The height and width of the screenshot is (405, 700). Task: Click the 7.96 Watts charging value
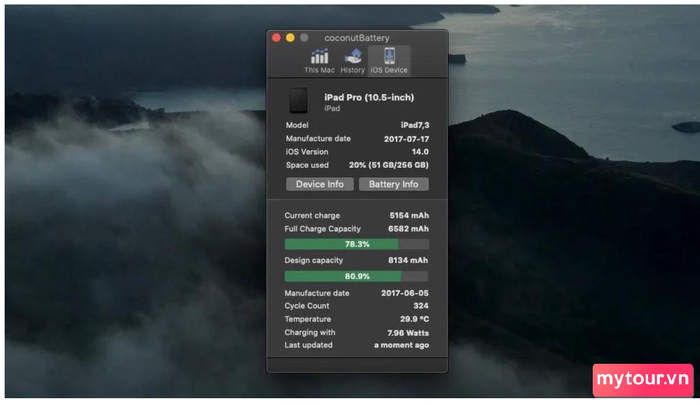pyautogui.click(x=408, y=333)
